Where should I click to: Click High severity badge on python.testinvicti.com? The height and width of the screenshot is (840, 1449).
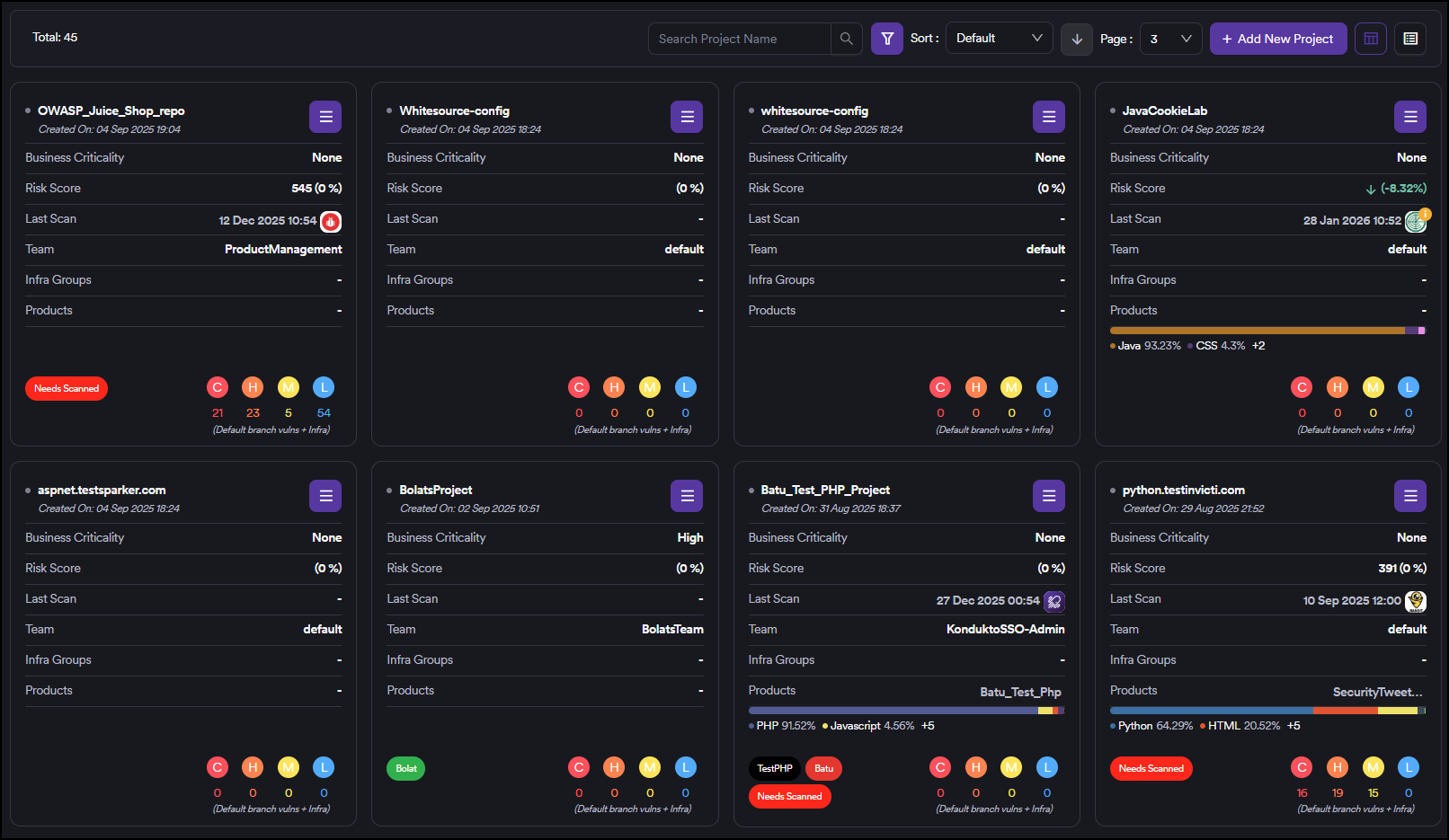click(x=1338, y=767)
